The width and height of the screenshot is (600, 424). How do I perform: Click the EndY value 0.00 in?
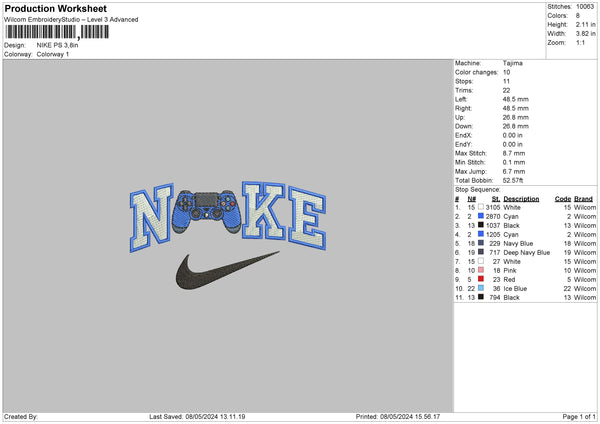(x=512, y=144)
